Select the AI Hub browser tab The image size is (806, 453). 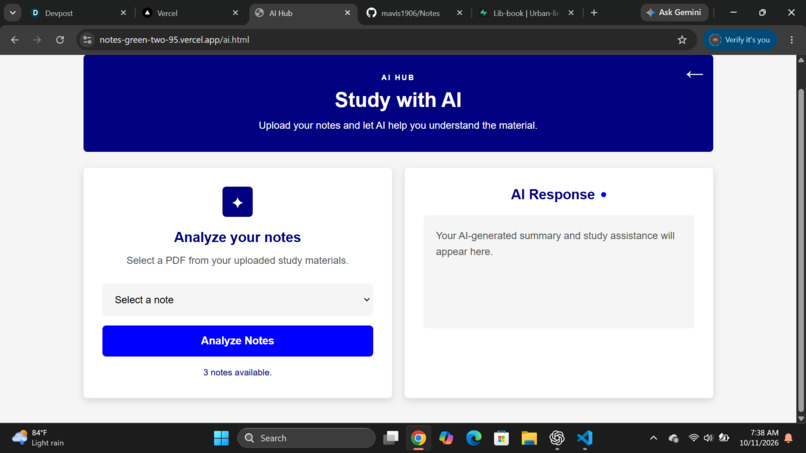click(x=302, y=13)
